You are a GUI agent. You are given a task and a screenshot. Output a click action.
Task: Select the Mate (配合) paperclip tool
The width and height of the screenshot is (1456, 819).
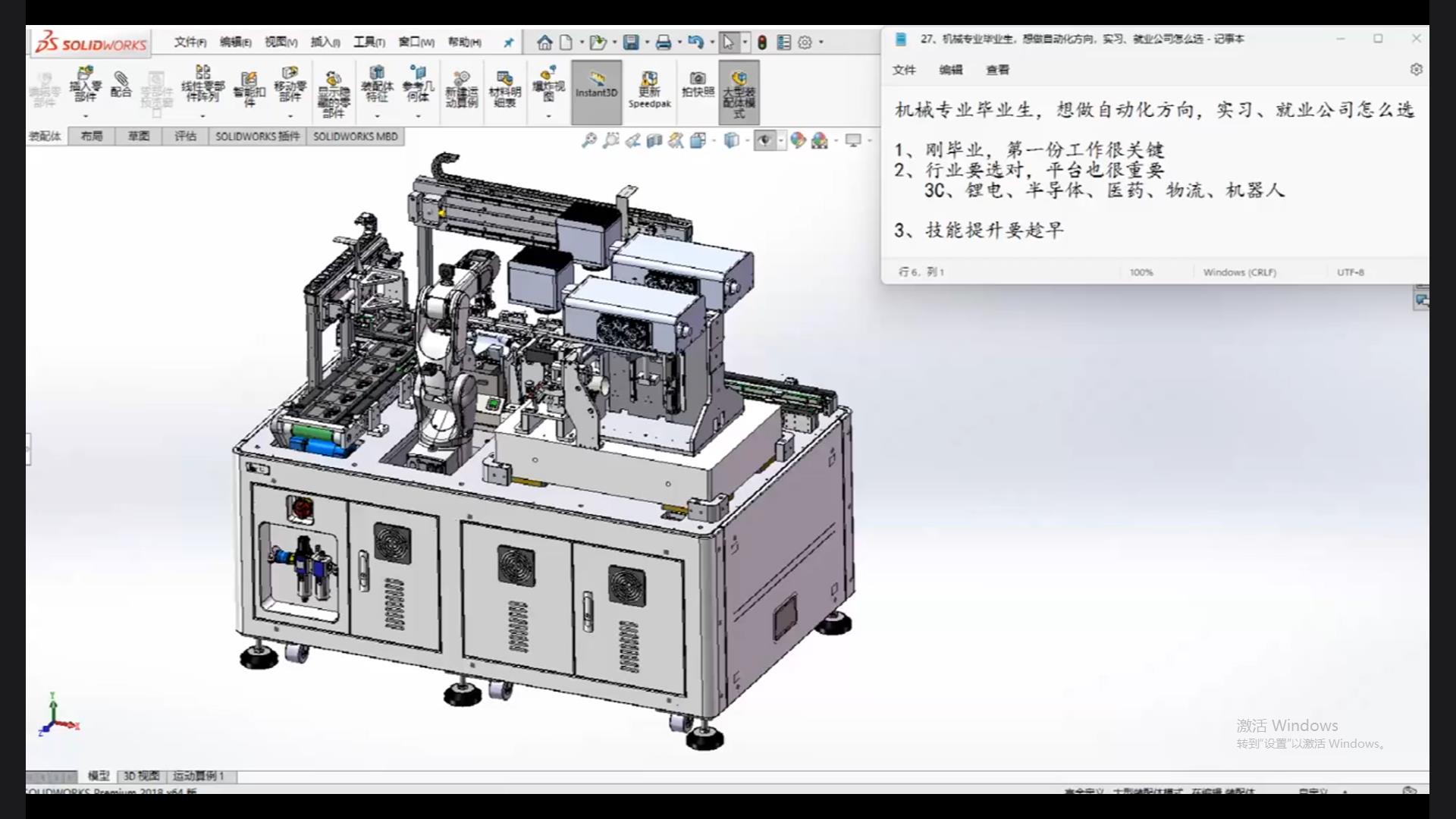(121, 84)
